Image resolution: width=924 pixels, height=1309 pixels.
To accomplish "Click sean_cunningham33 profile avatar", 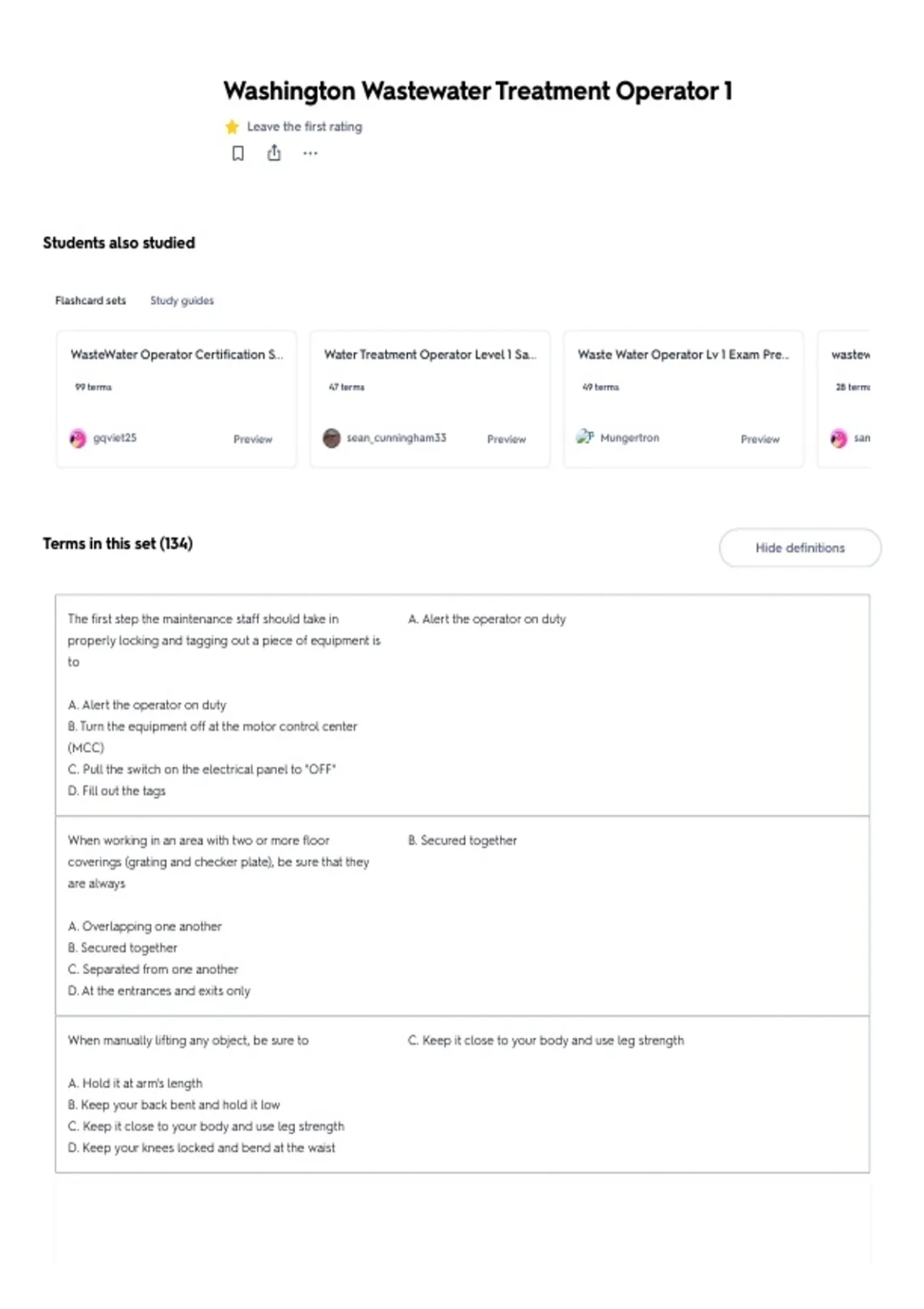I will coord(332,438).
